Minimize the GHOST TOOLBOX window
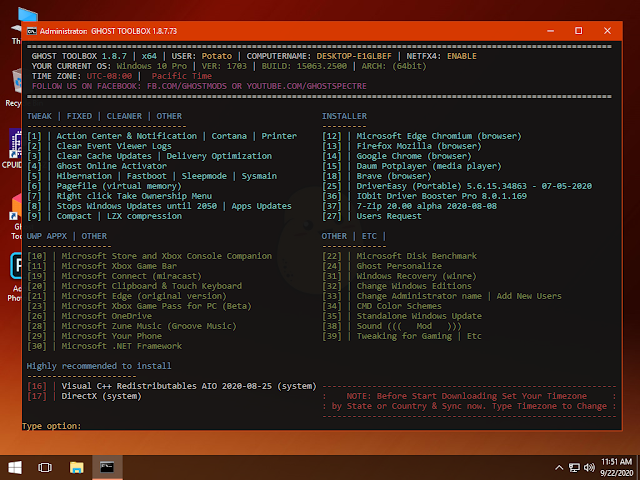 (551, 31)
